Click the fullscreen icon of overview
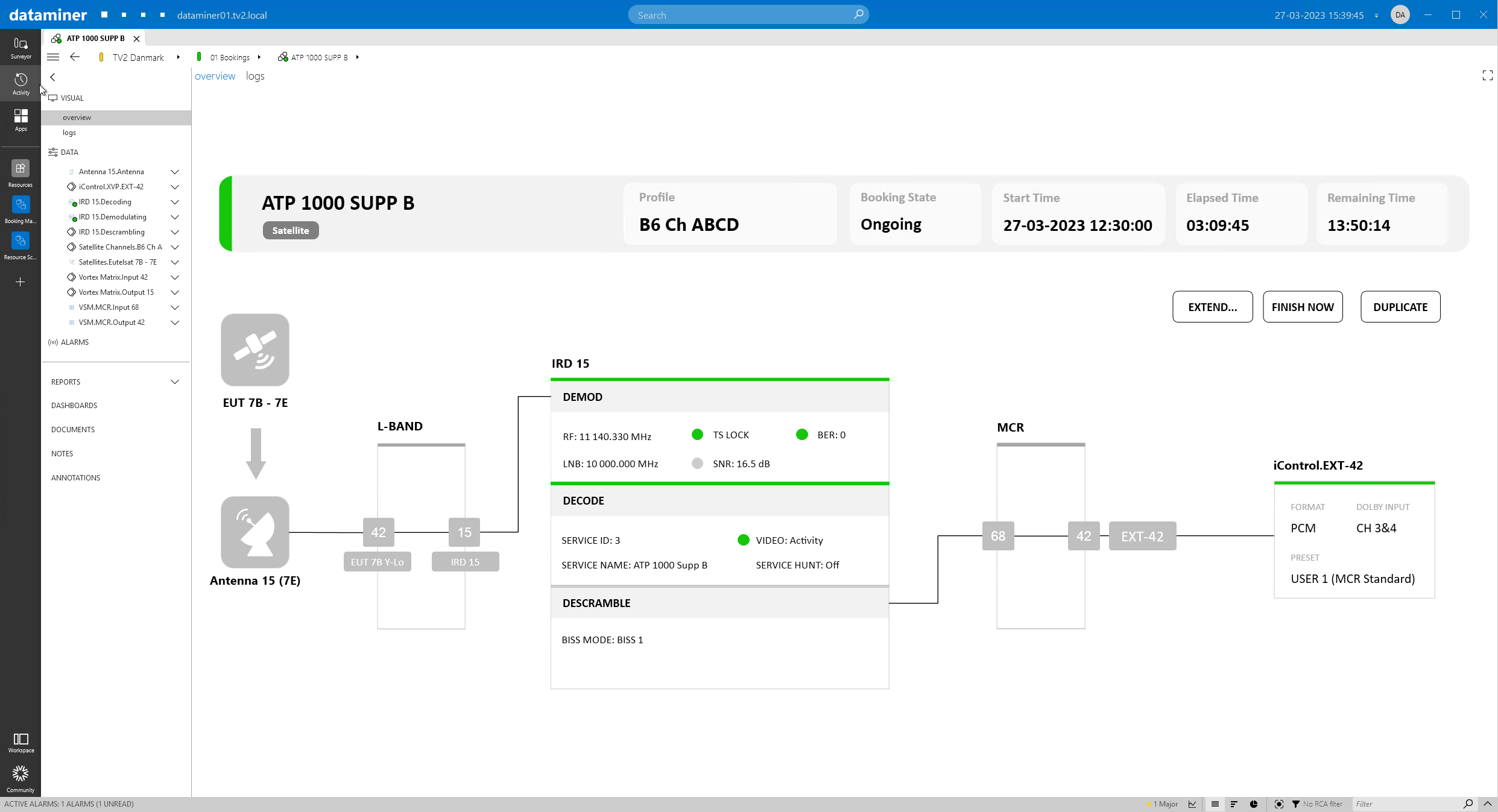Screen dimensions: 1498x812 point(1487,75)
